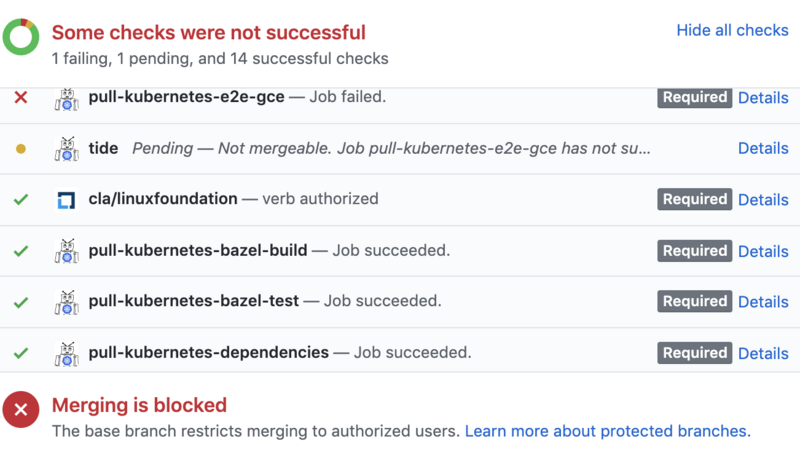This screenshot has width=800, height=455.
Task: Open Details for pull-kubernetes-dependencies
Action: pos(763,353)
